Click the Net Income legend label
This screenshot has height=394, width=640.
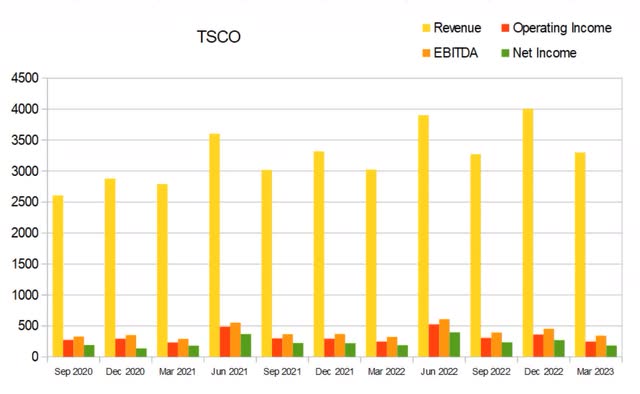pyautogui.click(x=544, y=53)
